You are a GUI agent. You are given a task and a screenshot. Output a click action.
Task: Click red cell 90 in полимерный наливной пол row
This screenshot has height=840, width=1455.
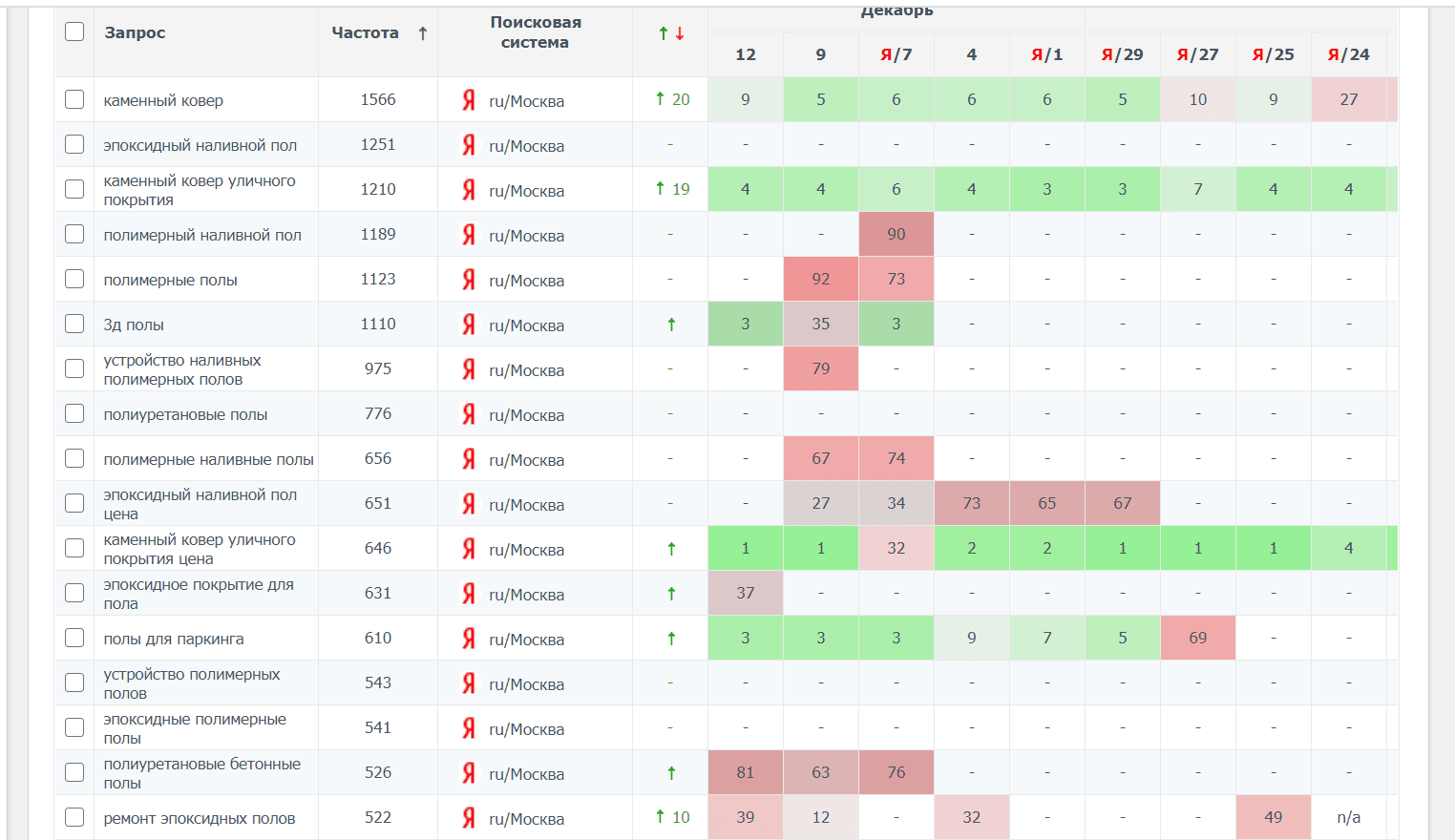click(896, 234)
